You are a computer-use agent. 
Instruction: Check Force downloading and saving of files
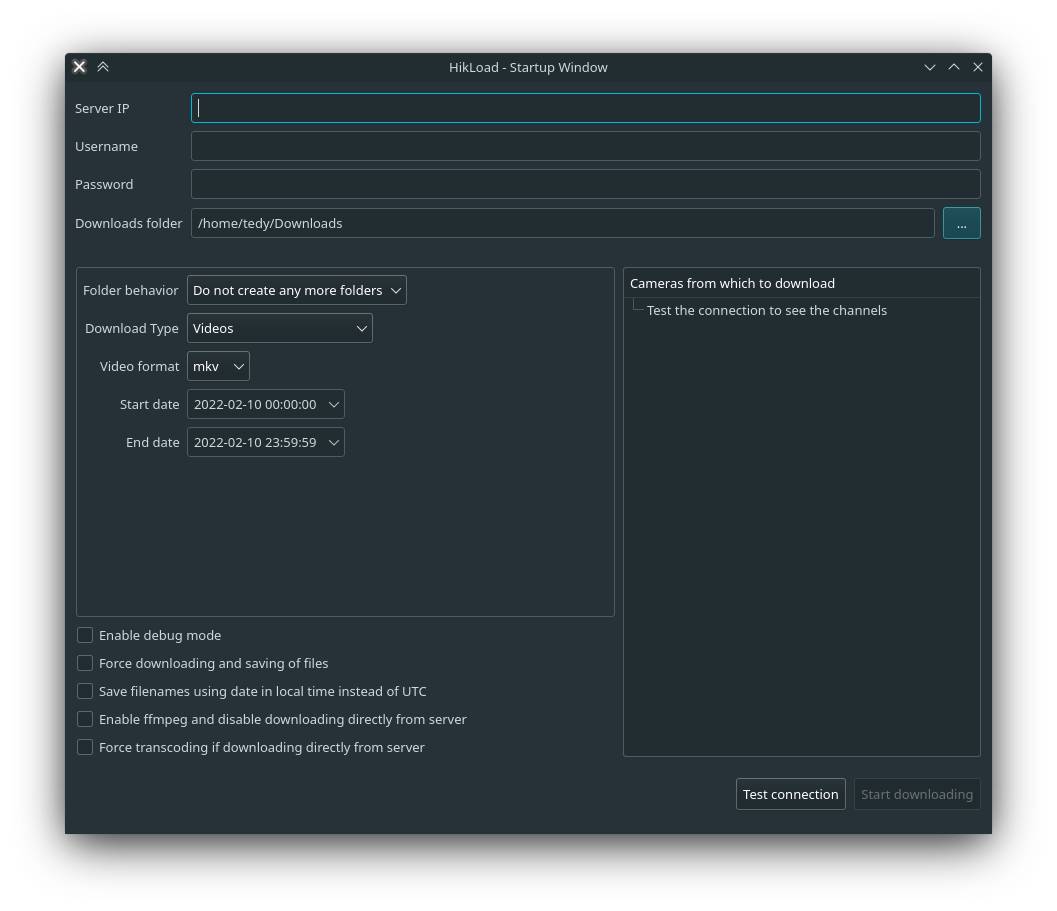pos(85,664)
